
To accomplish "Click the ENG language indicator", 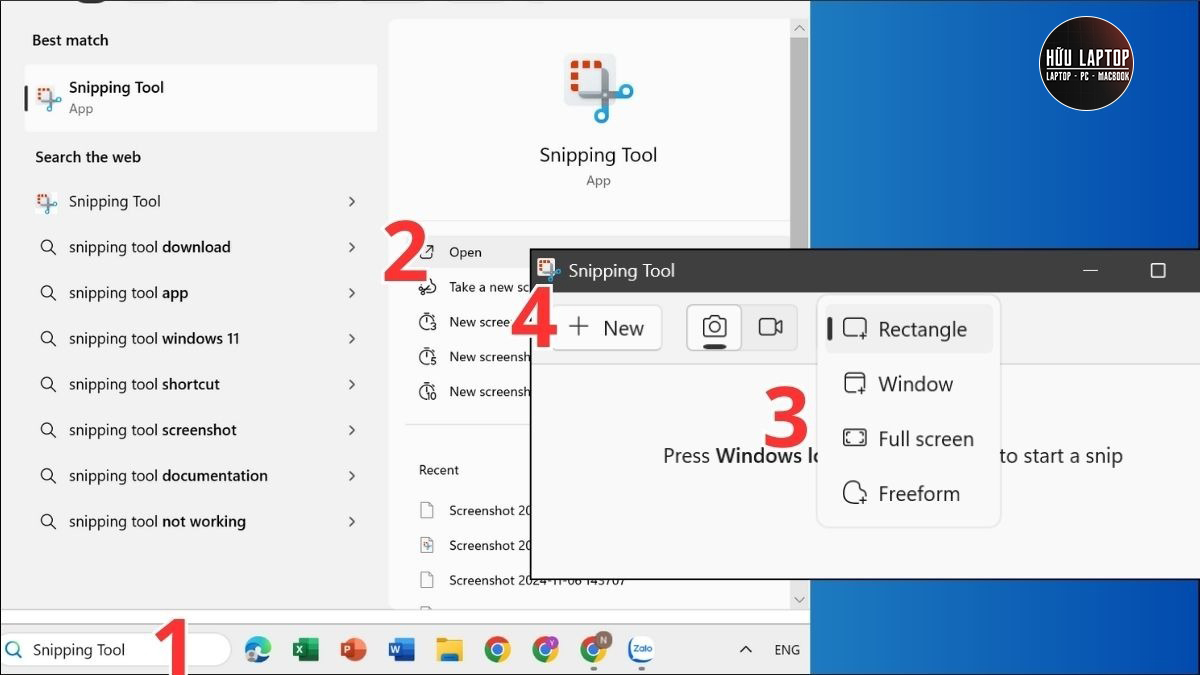I will [787, 650].
